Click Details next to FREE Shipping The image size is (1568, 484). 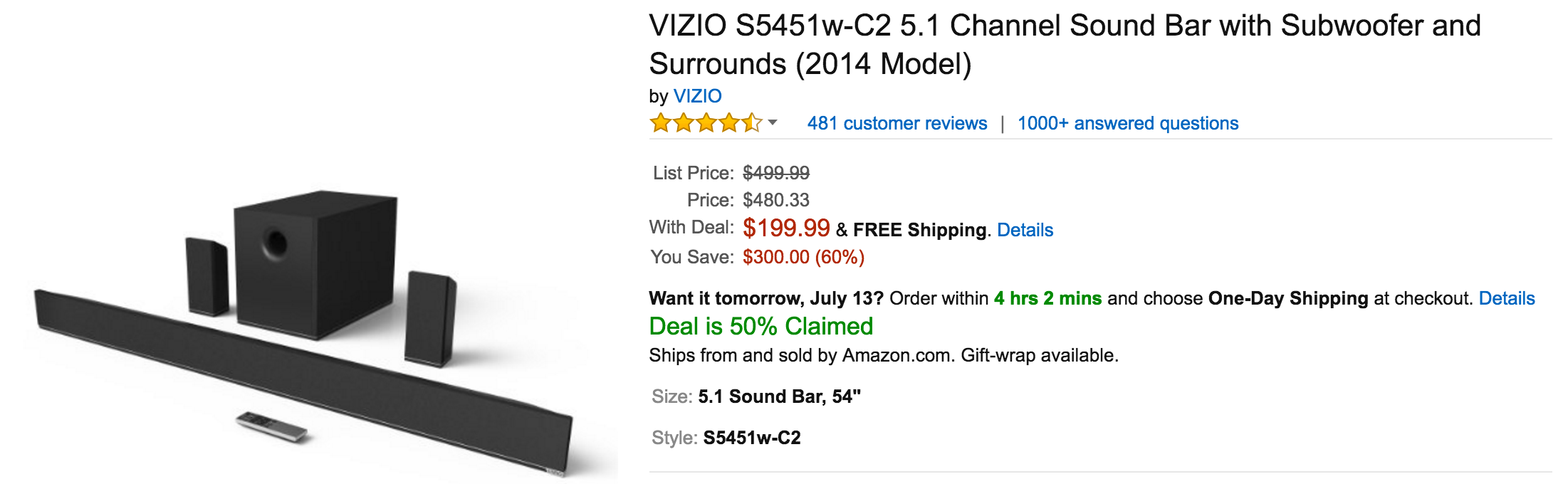point(1025,230)
